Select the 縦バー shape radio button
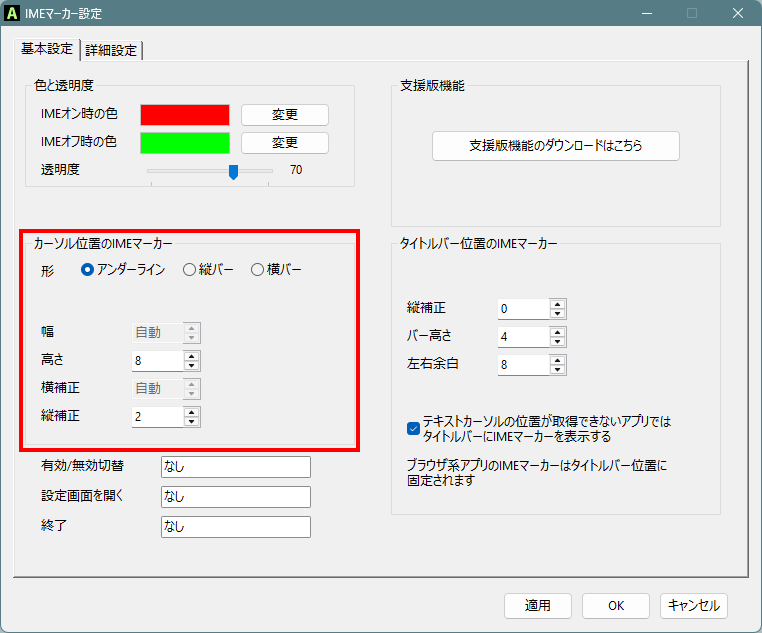 tap(189, 270)
